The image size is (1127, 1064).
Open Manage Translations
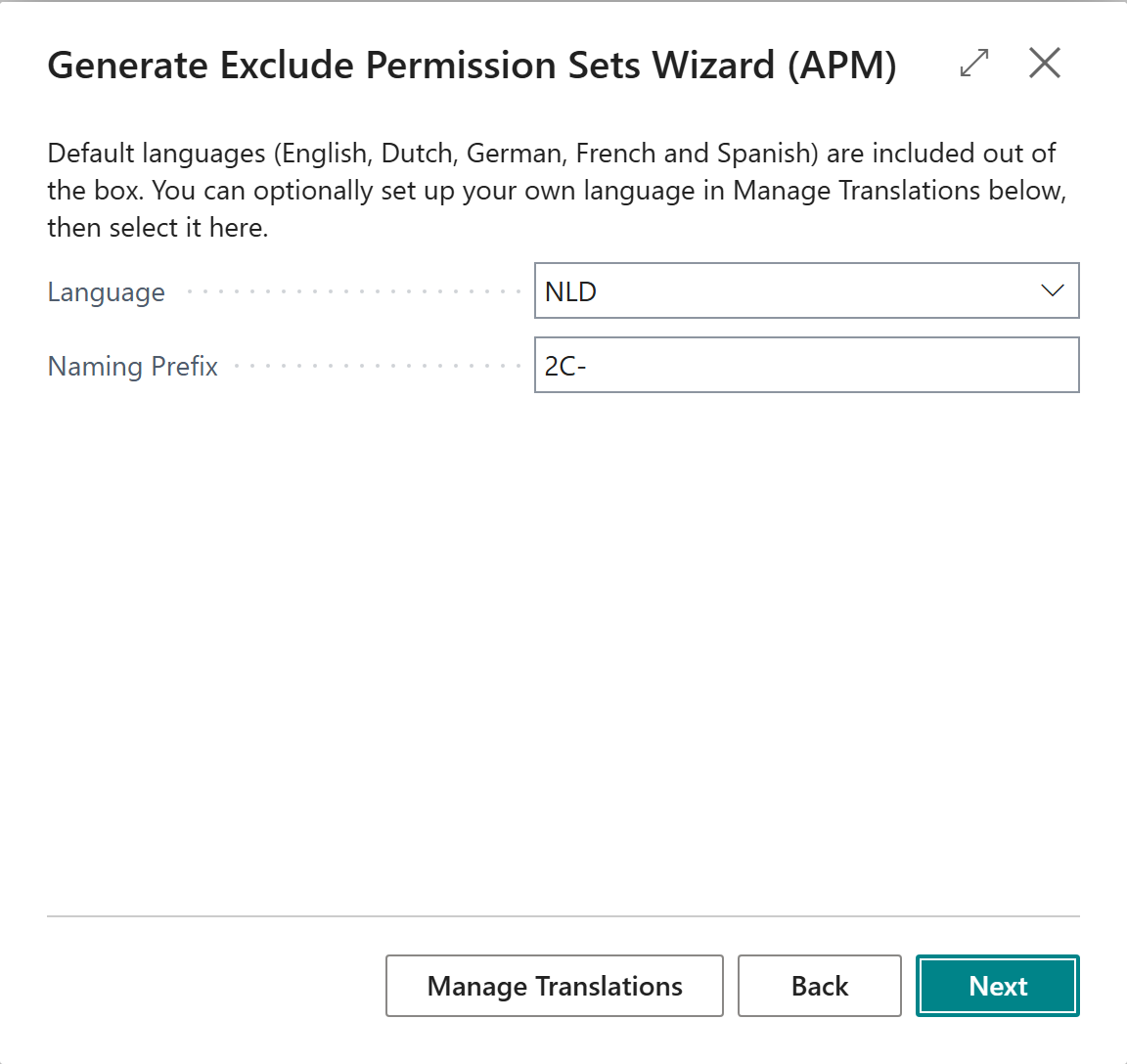click(x=554, y=986)
